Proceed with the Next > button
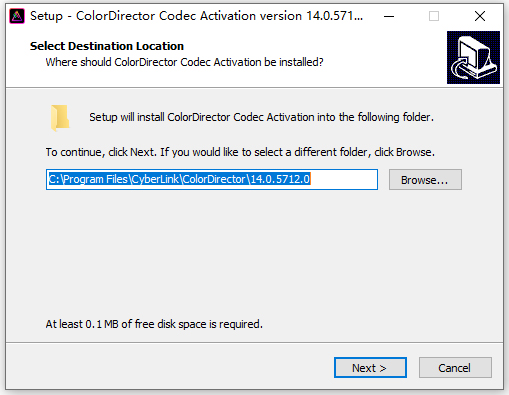The width and height of the screenshot is (509, 395). [x=370, y=368]
